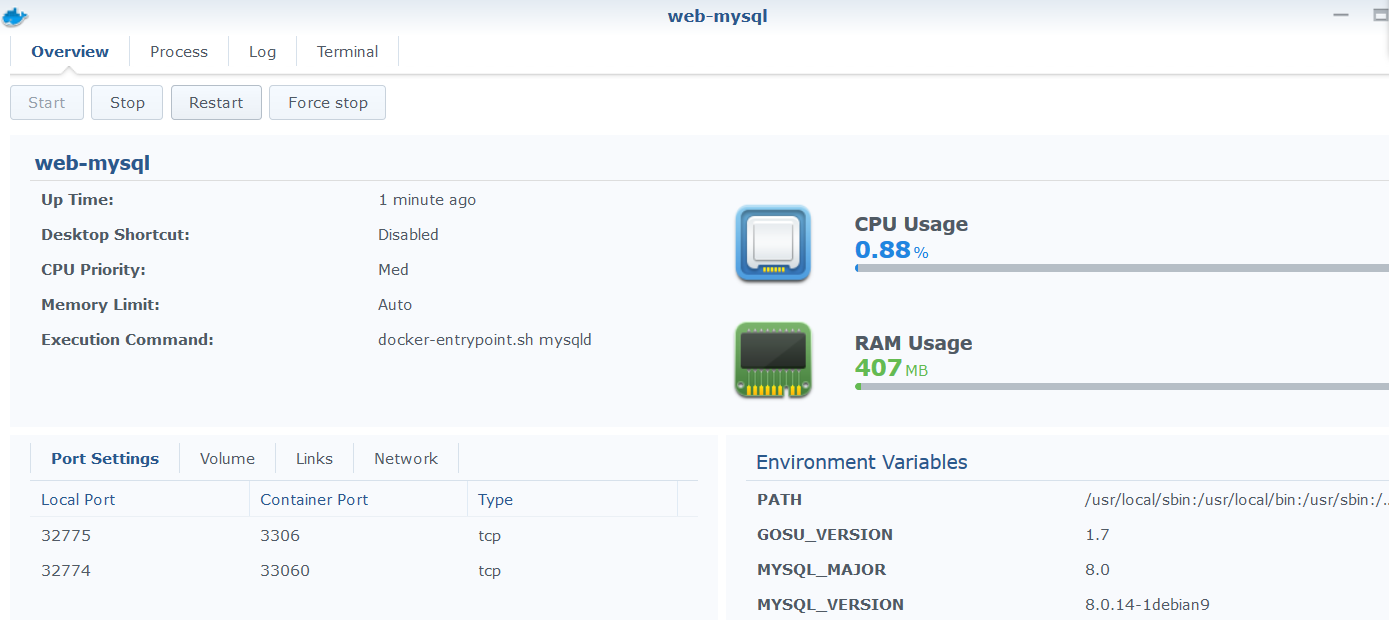Viewport: 1389px width, 620px height.
Task: Click the RAM memory module icon
Action: 773,360
